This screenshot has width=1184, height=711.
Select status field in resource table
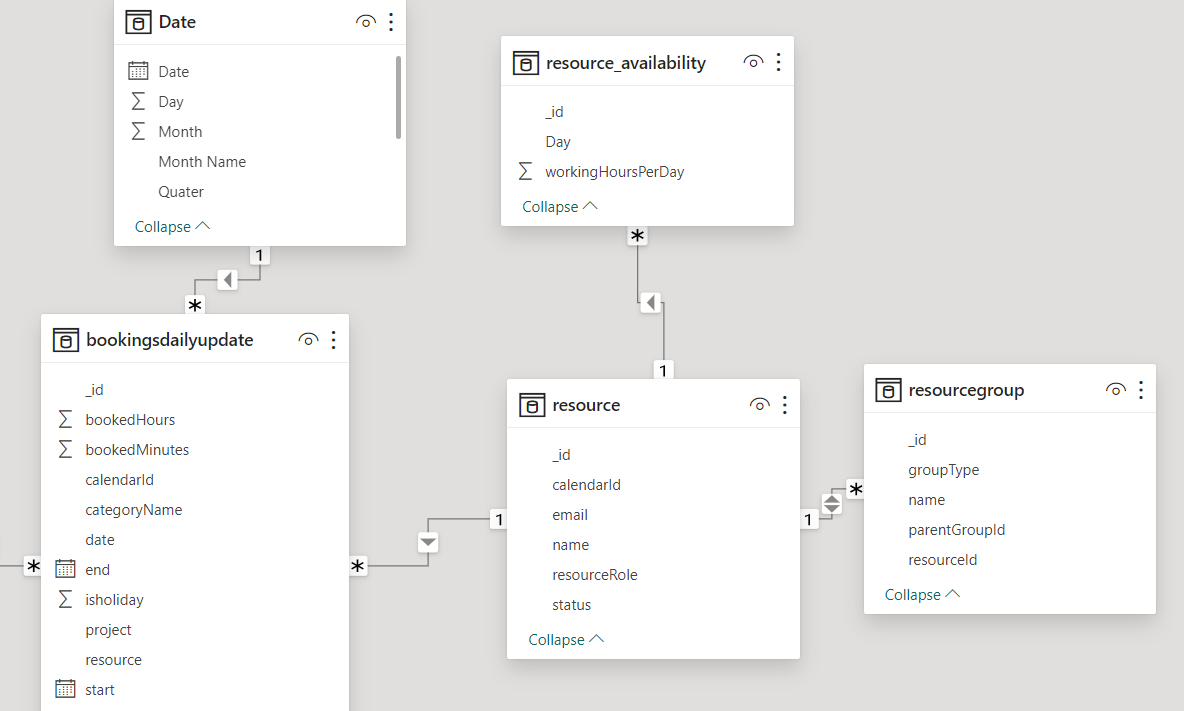coord(572,605)
